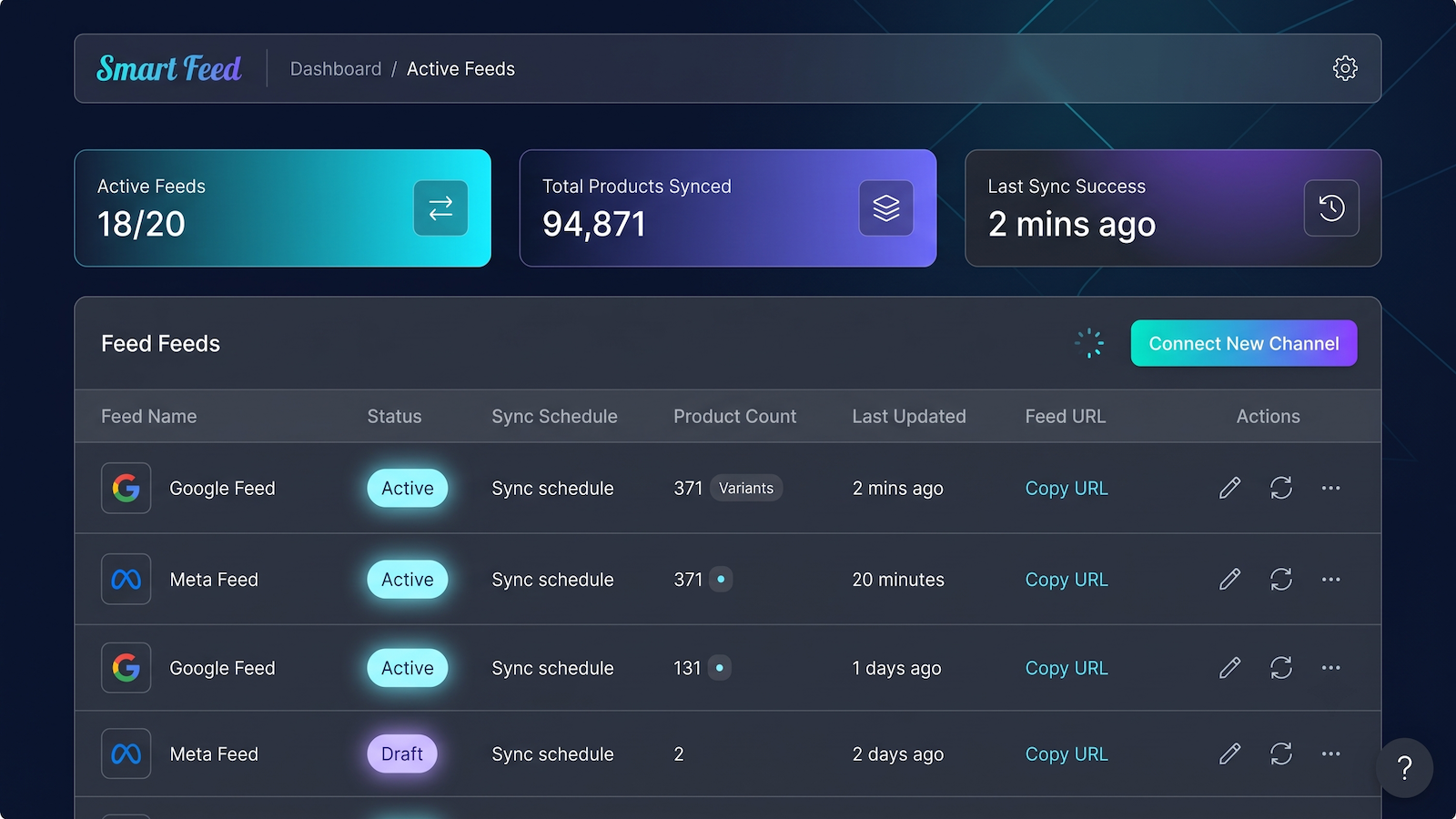Click the Connect New Channel button
The height and width of the screenshot is (819, 1456).
(x=1244, y=343)
